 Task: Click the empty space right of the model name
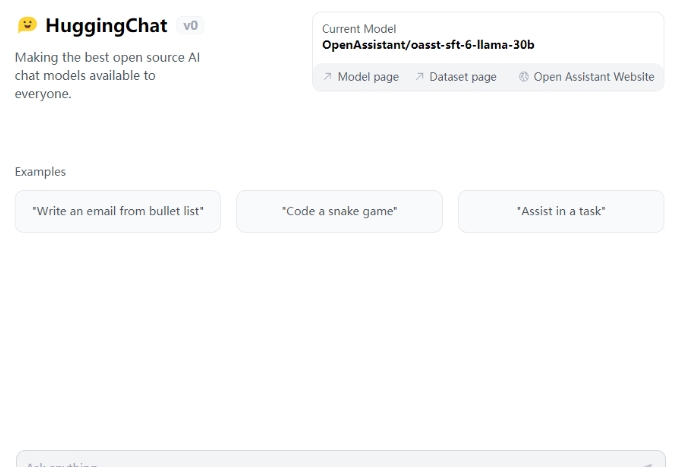[600, 45]
